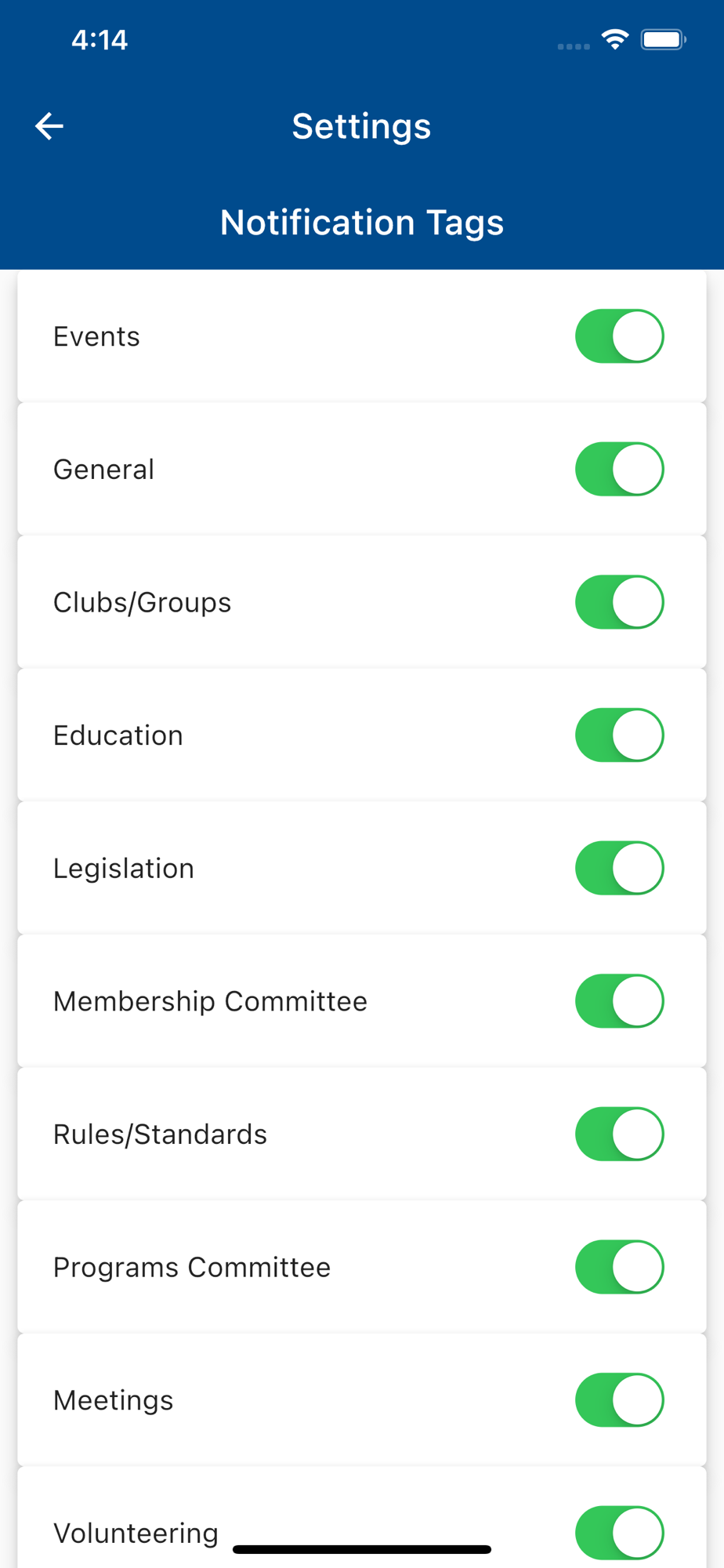Toggle Volunteering notifications off
This screenshot has height=1568, width=724.
pyautogui.click(x=619, y=1533)
